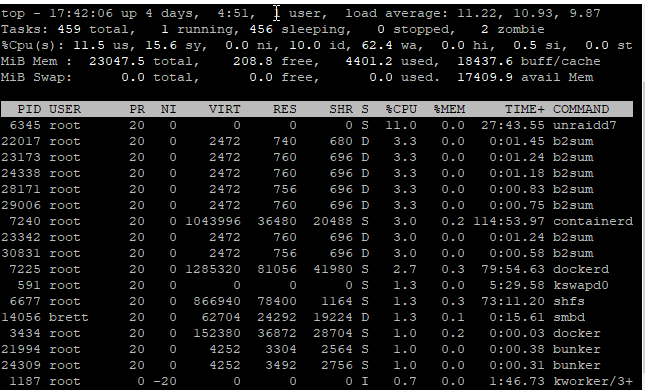Click the 17409.9 avail Mem value

tap(485, 77)
